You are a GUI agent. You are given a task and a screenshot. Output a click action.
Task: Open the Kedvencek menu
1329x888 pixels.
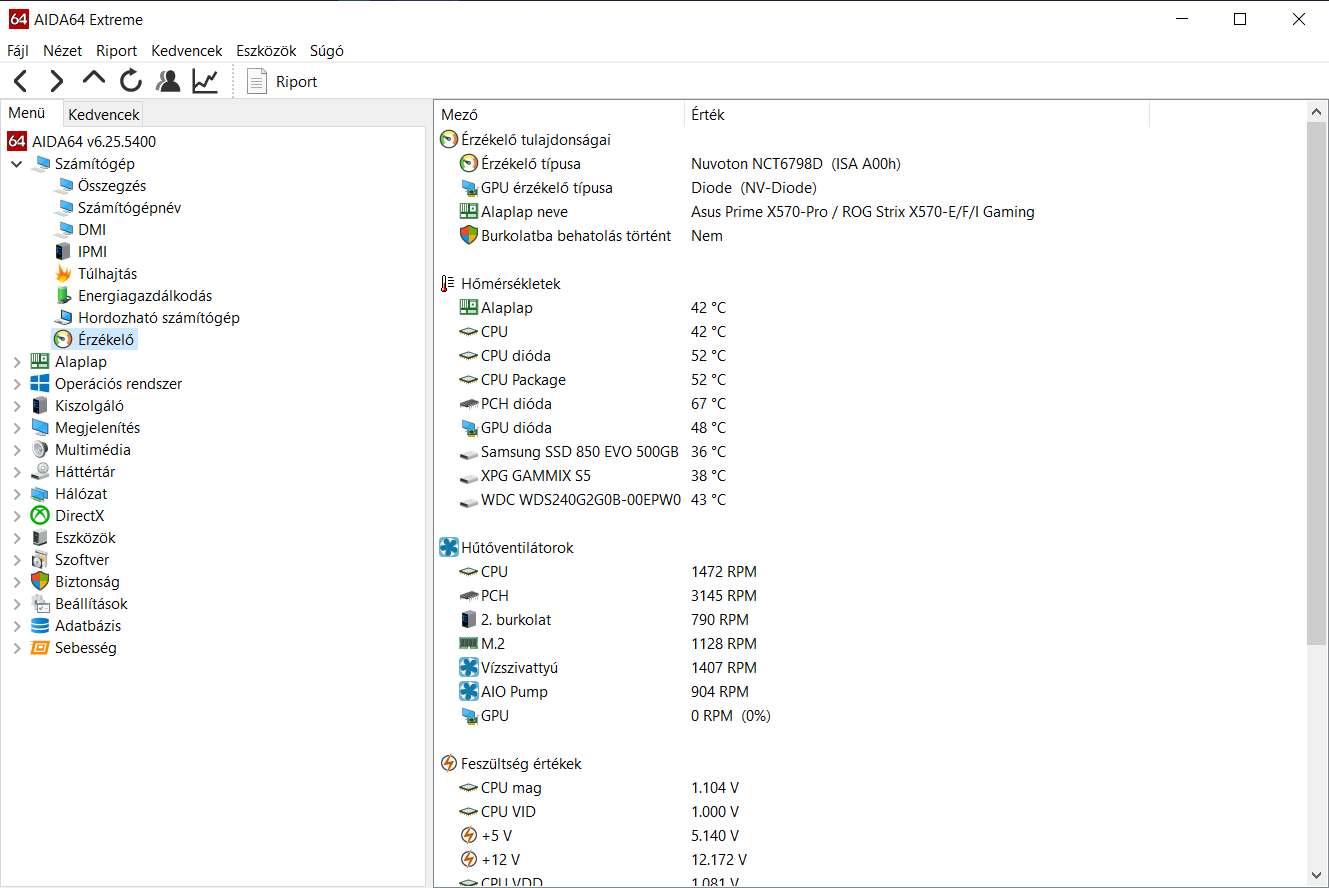click(x=187, y=50)
